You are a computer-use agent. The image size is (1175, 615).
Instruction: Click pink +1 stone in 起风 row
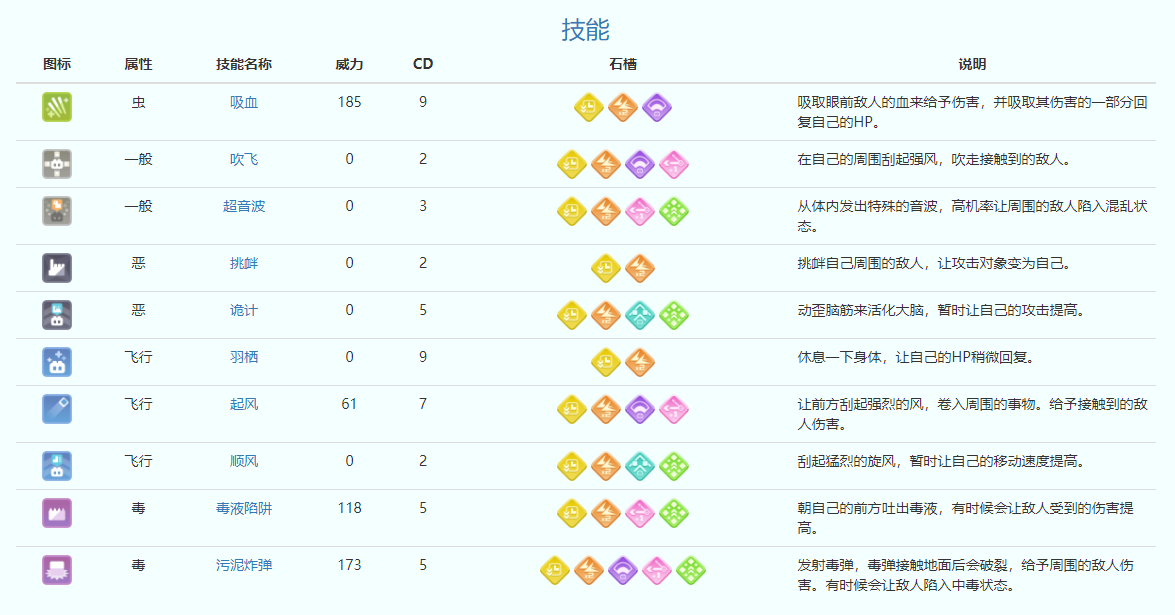pyautogui.click(x=674, y=410)
